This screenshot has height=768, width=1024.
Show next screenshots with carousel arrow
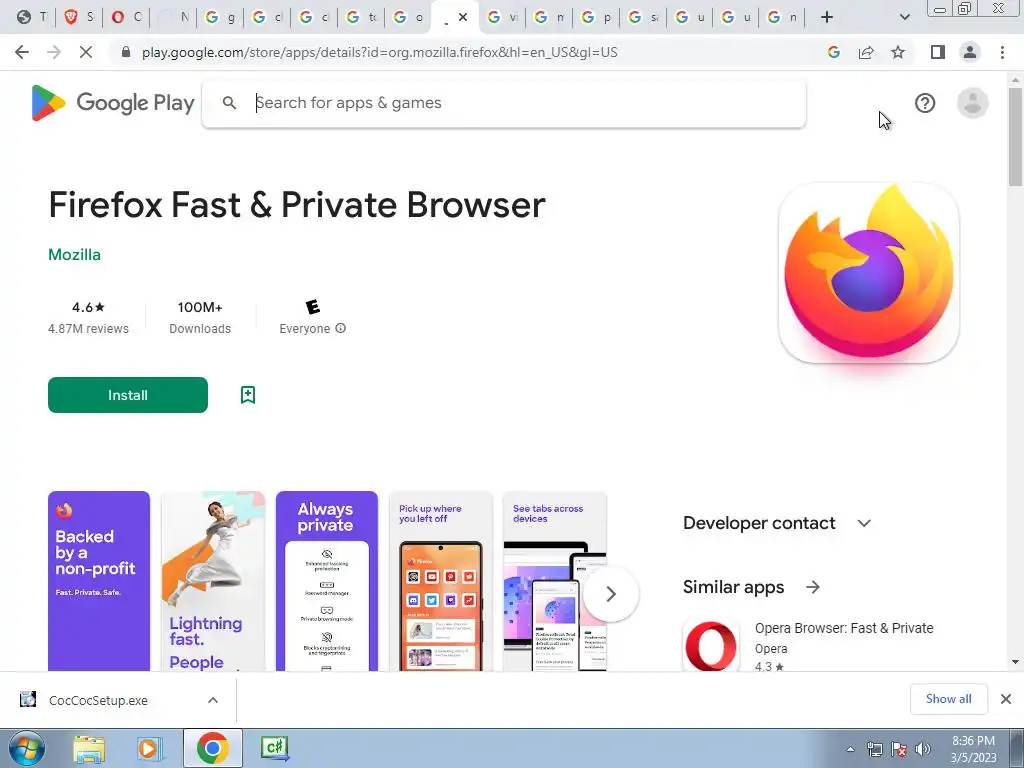point(611,594)
